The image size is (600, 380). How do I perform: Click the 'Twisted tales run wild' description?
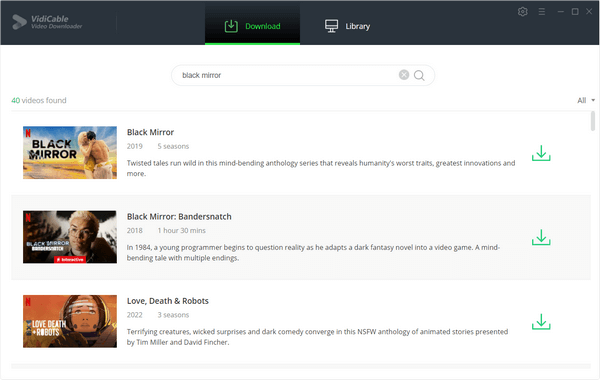(x=321, y=168)
